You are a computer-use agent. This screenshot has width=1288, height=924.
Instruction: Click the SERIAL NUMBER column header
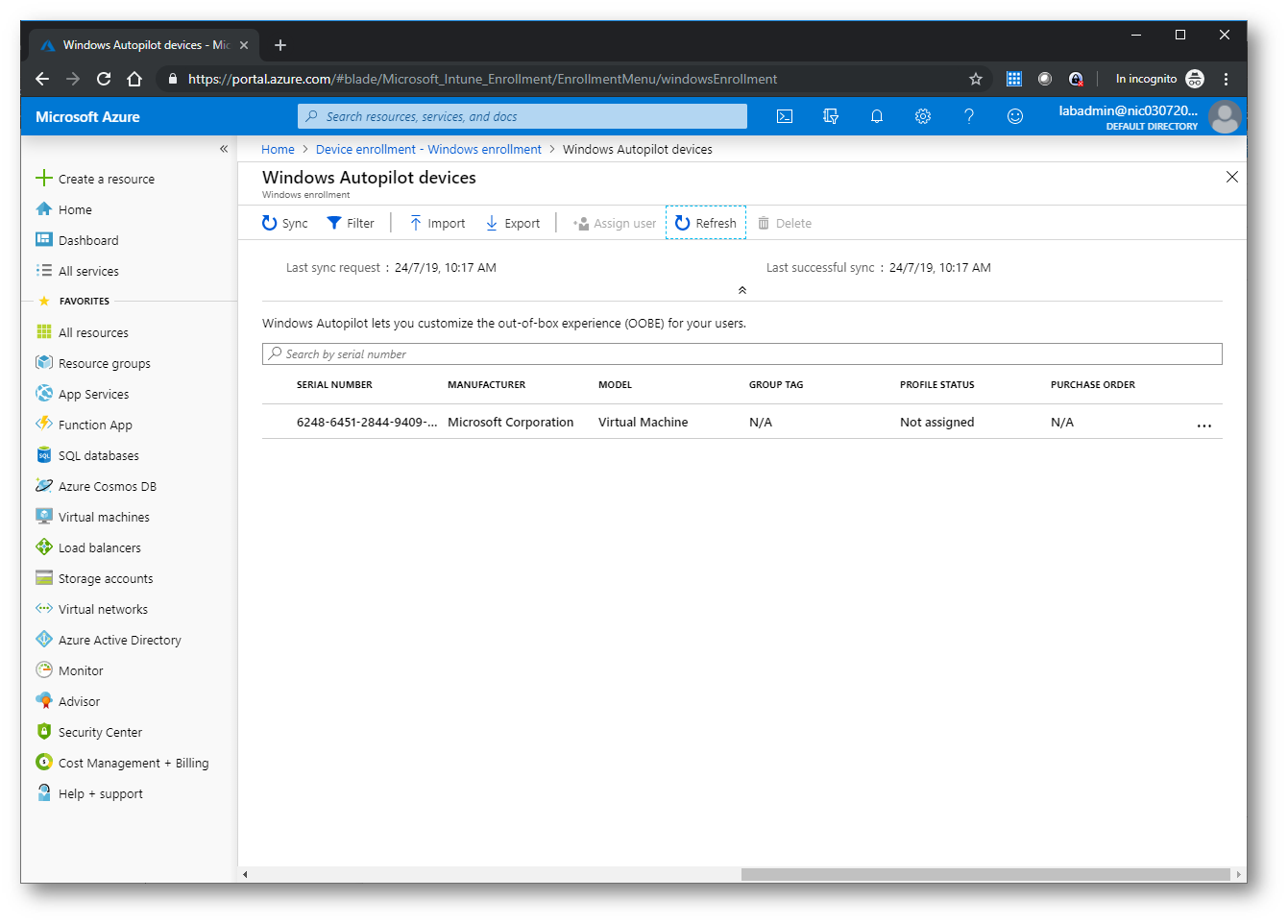[334, 384]
